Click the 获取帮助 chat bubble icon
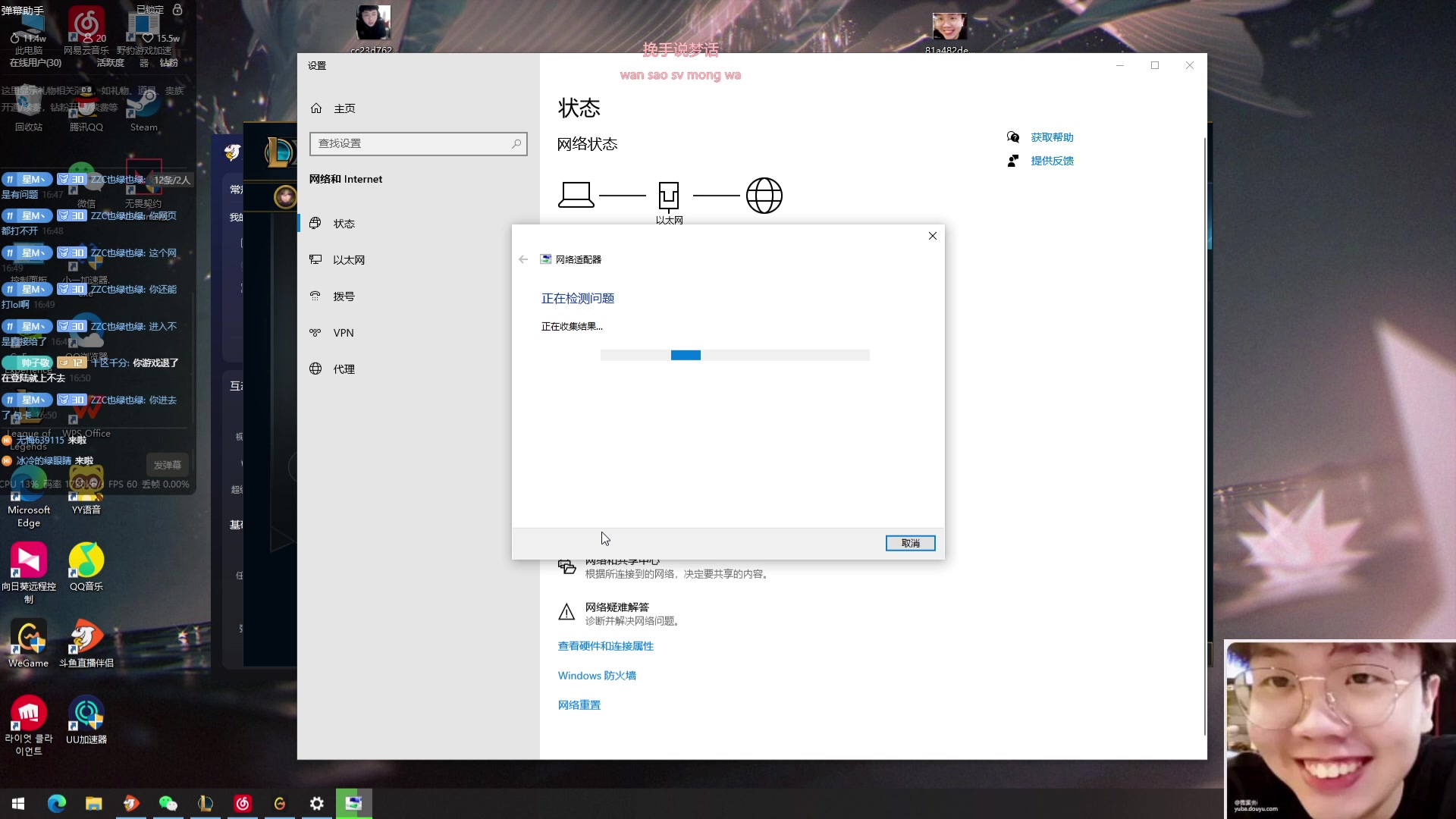Image resolution: width=1456 pixels, height=819 pixels. pos(1013,137)
